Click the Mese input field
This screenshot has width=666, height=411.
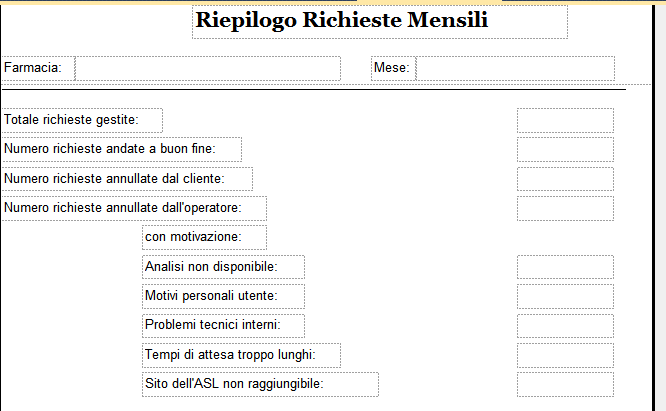pos(515,68)
